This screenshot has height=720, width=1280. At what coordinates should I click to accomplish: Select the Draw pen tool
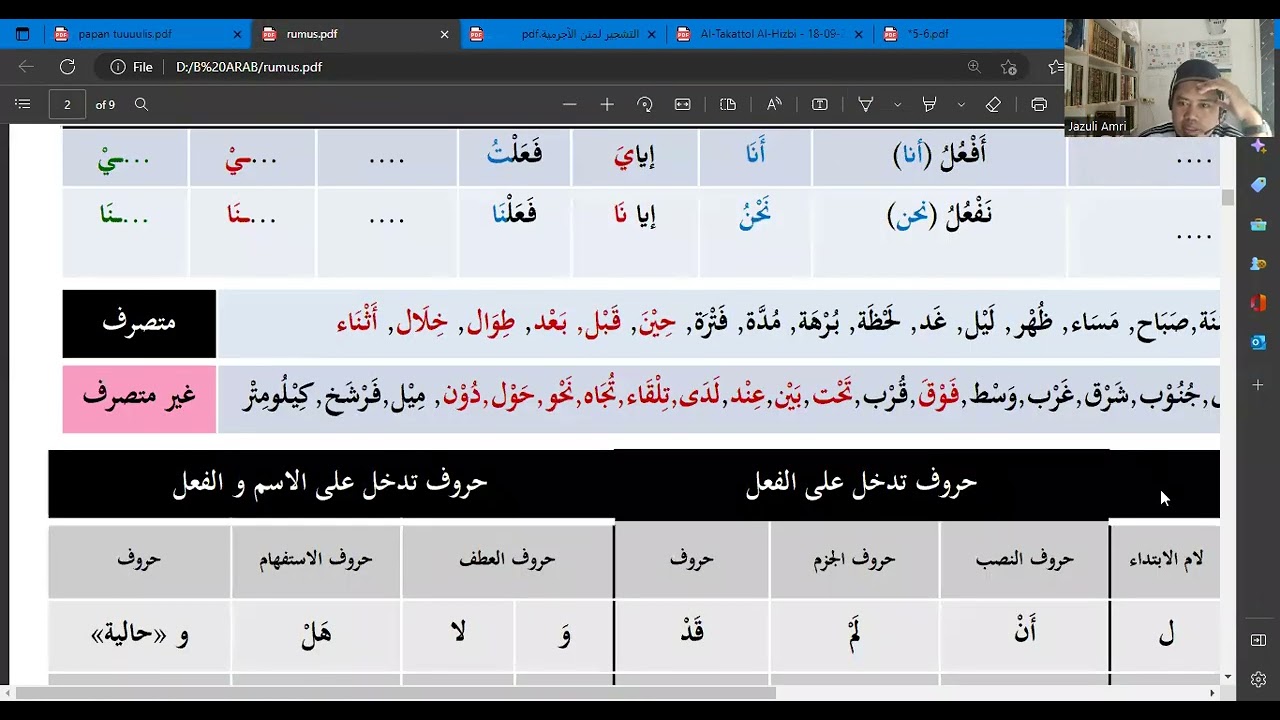click(x=866, y=104)
